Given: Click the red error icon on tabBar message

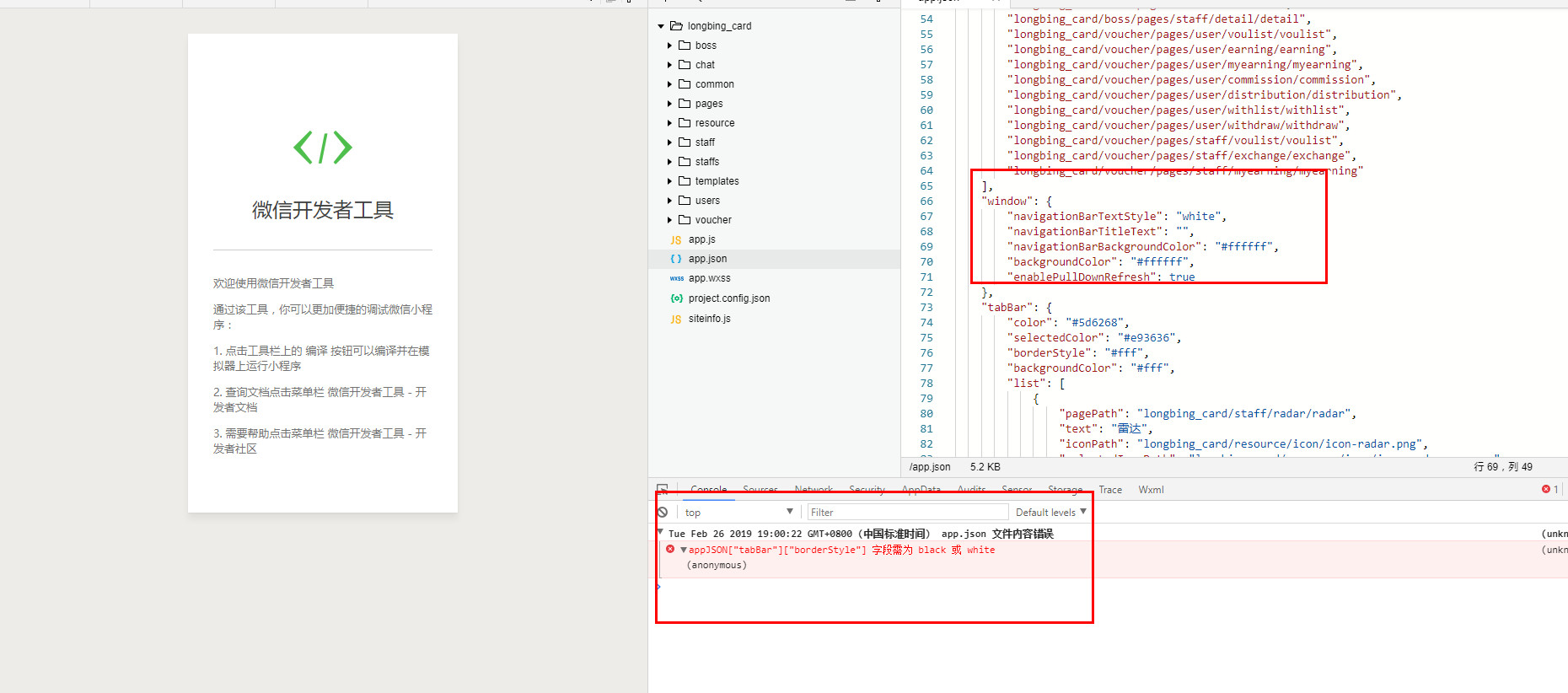Looking at the screenshot, I should point(670,549).
